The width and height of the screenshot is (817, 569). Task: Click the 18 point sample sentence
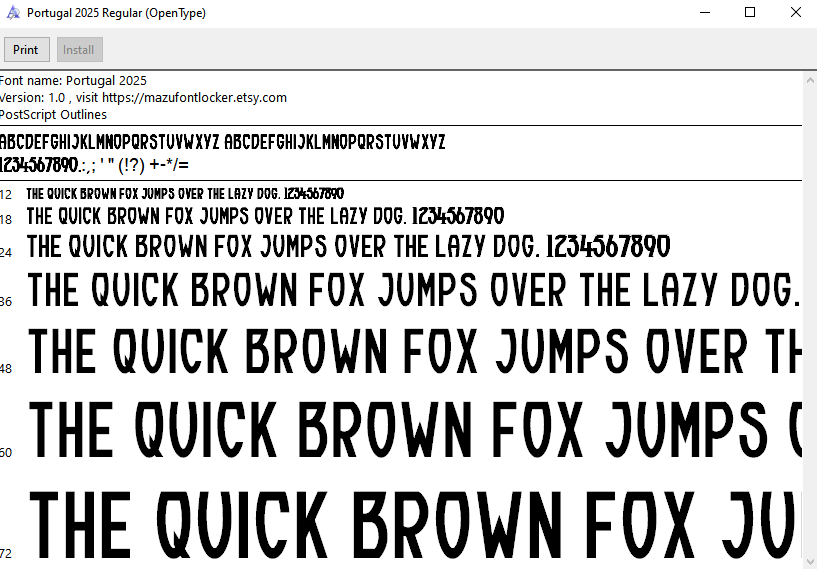tap(265, 216)
